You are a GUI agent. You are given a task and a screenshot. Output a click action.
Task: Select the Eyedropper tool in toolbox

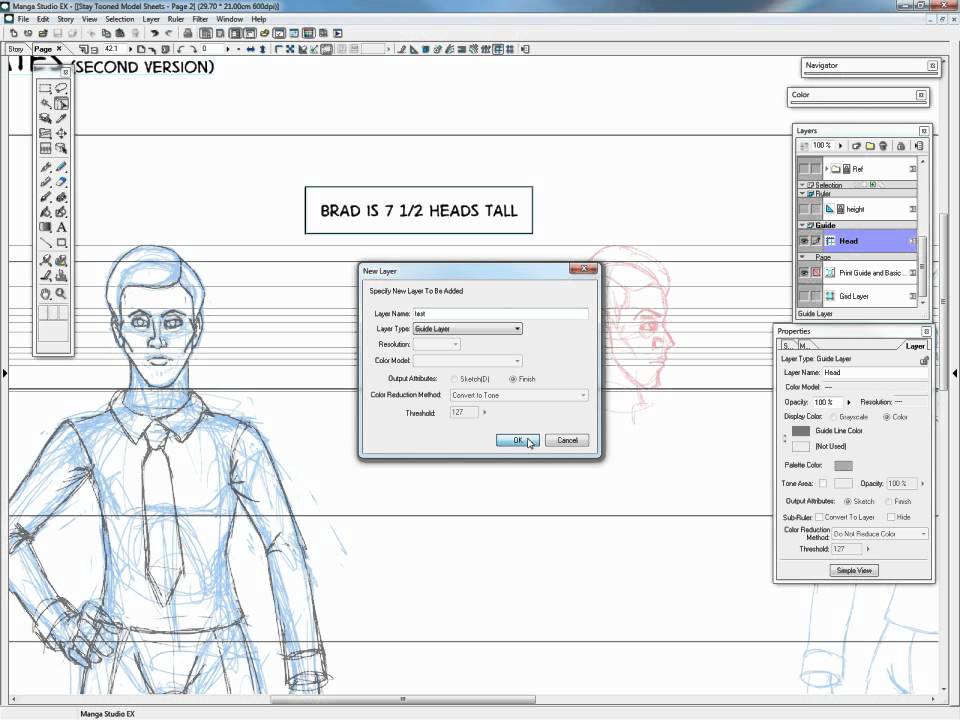click(x=61, y=118)
